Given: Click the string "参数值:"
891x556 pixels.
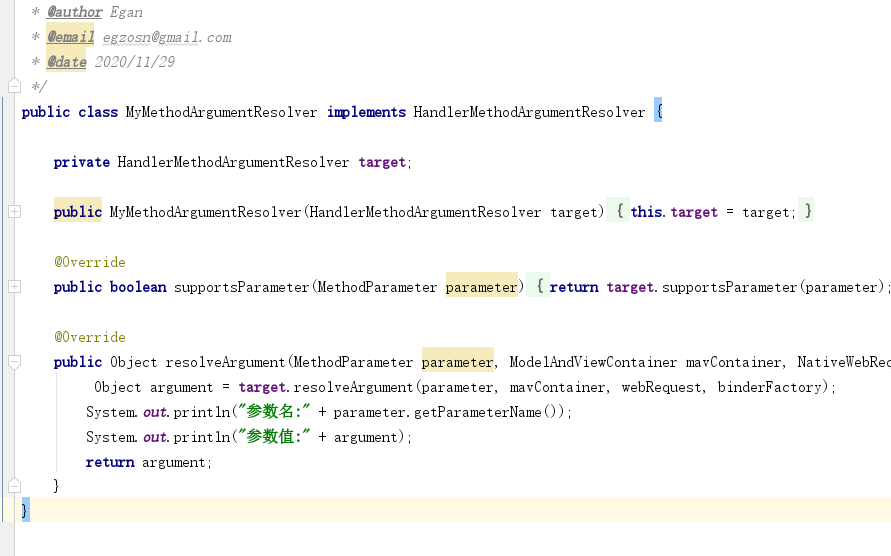Looking at the screenshot, I should (x=274, y=437).
